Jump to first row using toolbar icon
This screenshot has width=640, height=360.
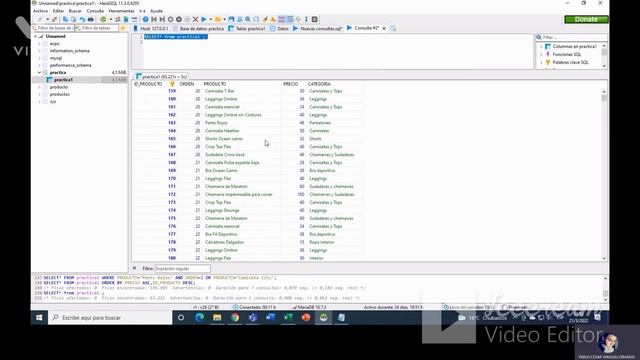154,19
